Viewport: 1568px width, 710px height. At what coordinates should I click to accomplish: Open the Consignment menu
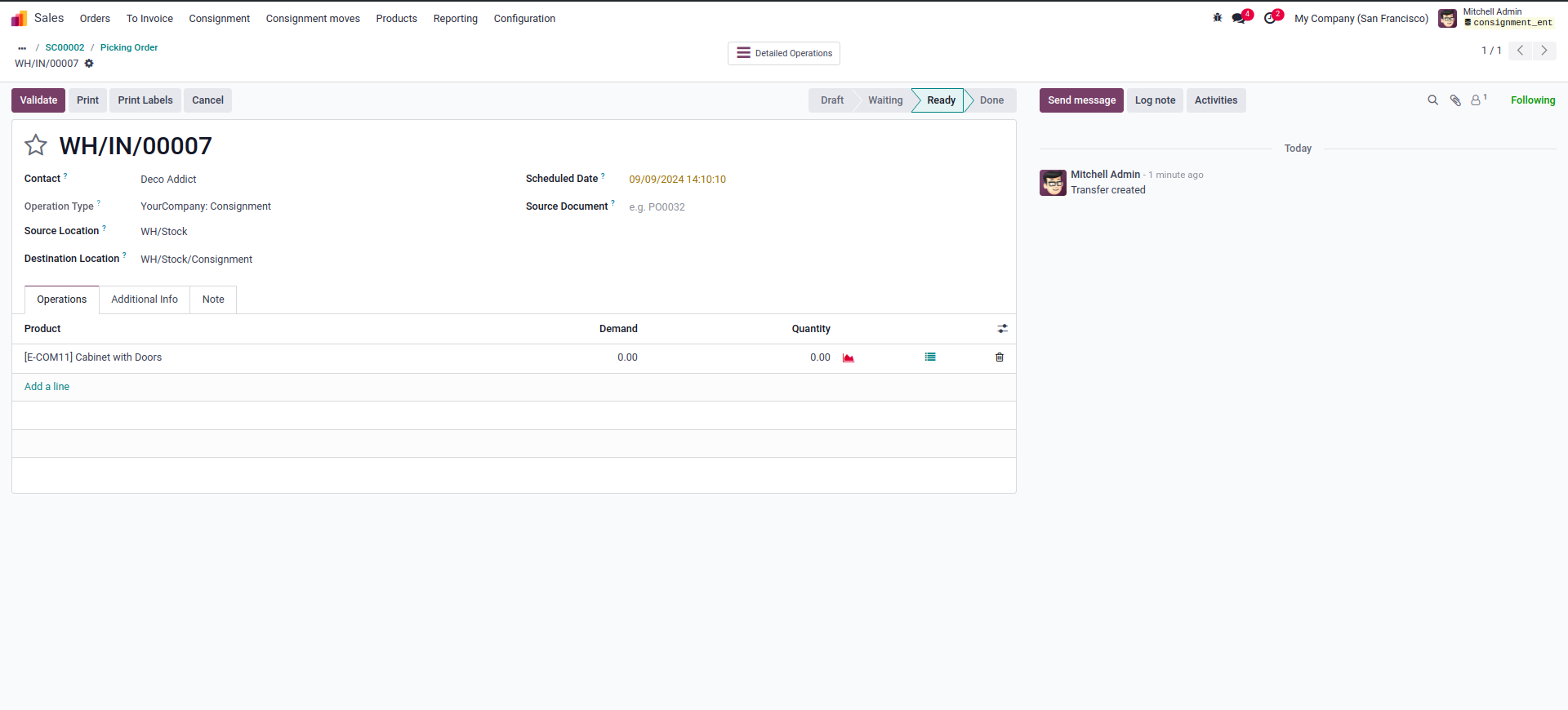pos(219,19)
